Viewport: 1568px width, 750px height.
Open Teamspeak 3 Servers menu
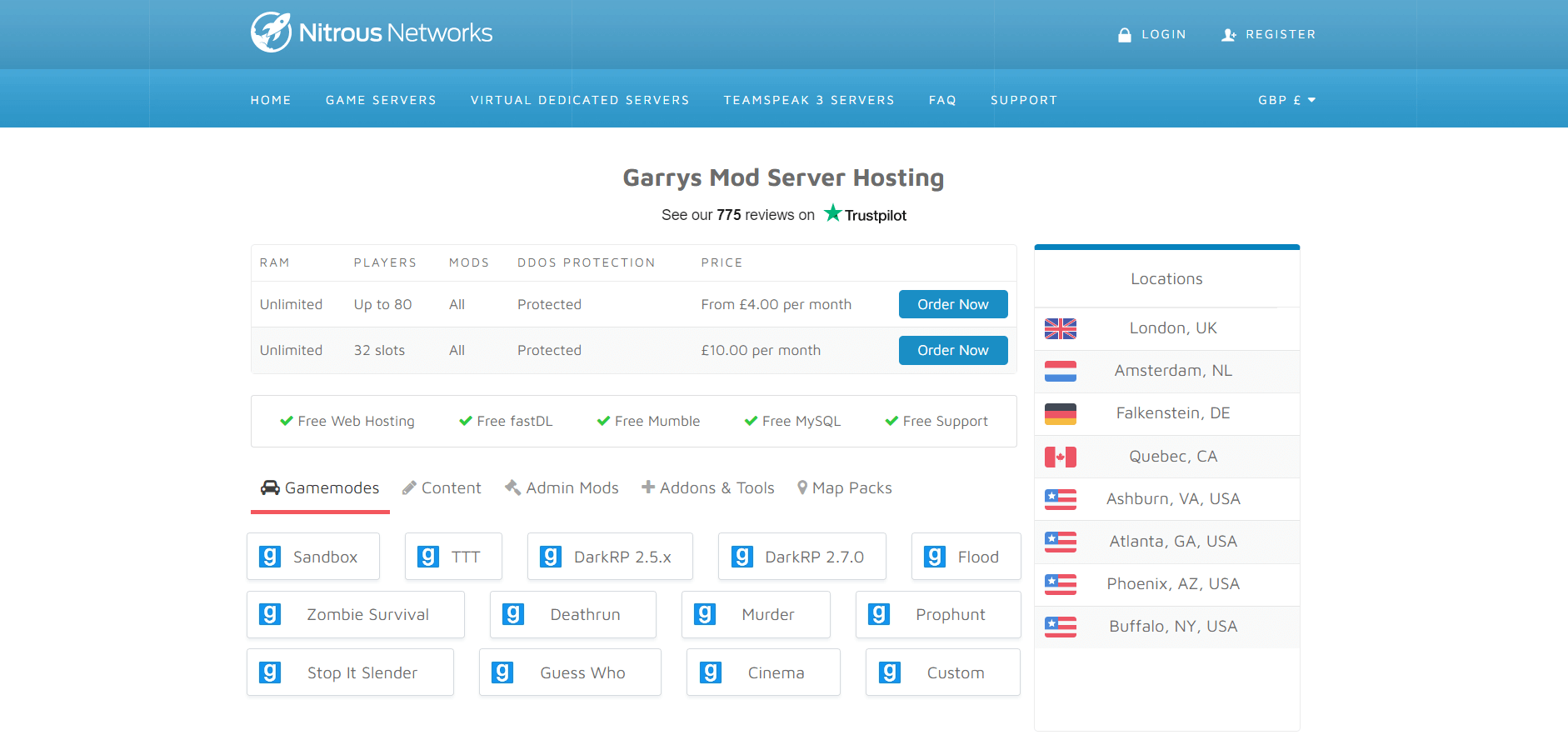click(x=809, y=100)
